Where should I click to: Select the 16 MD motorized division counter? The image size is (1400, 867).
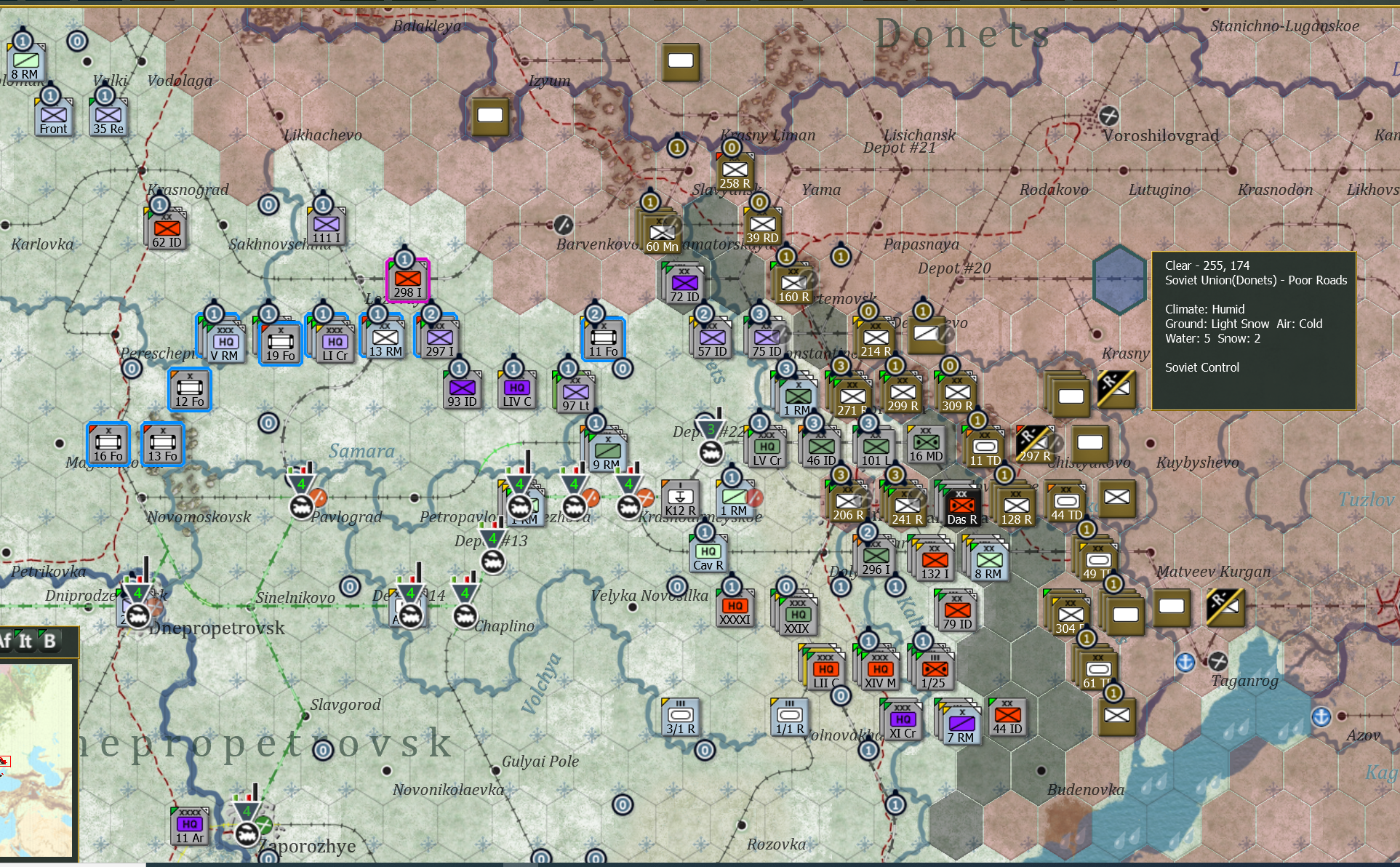[x=926, y=444]
